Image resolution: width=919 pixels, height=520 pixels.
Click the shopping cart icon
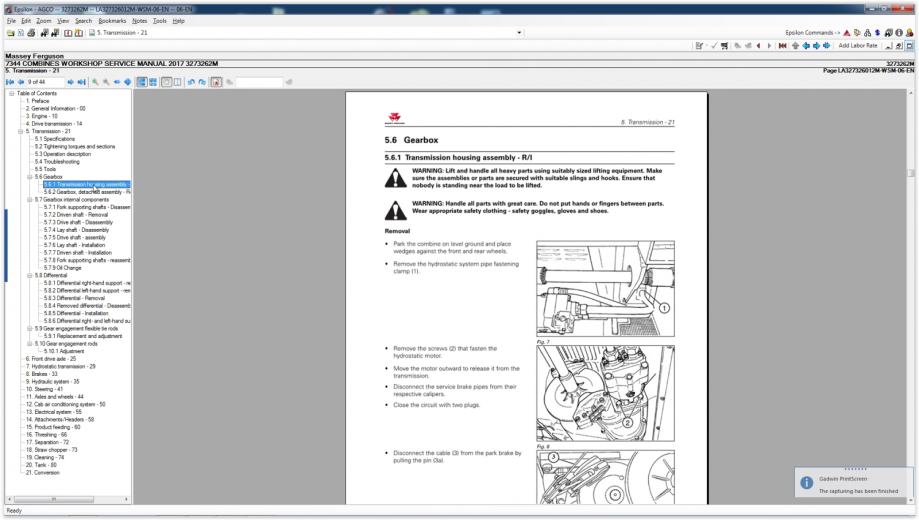[x=725, y=46]
